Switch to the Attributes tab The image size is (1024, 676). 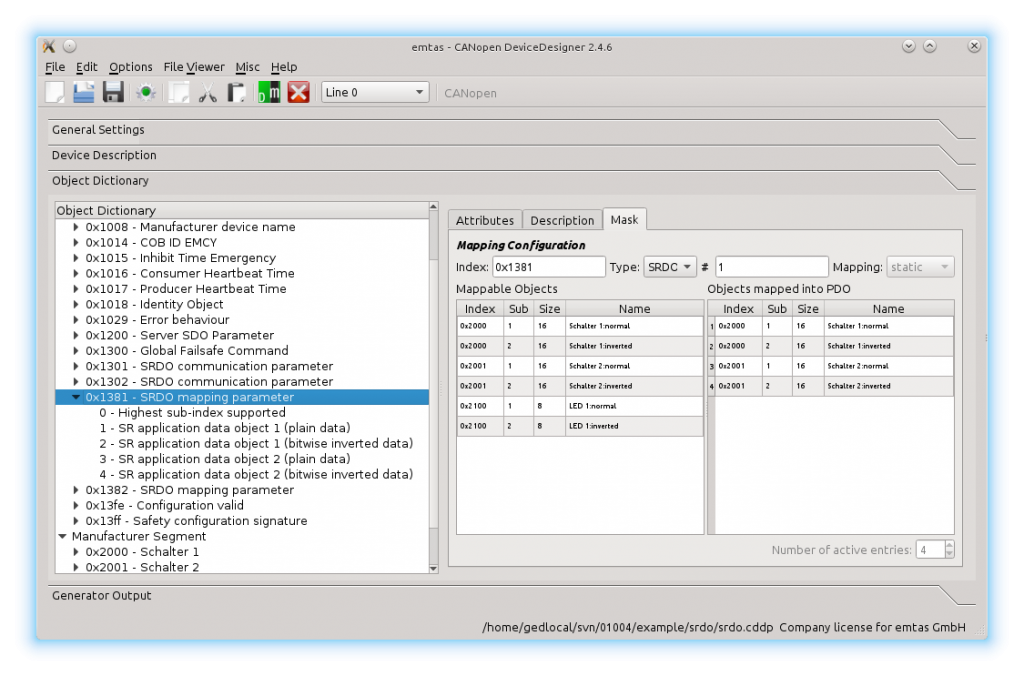click(485, 220)
